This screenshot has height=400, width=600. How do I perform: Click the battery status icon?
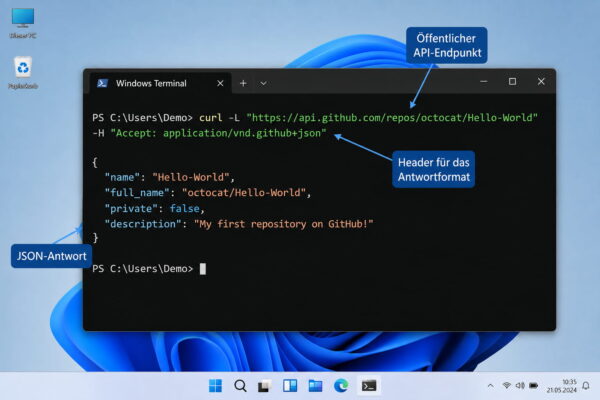coord(533,385)
